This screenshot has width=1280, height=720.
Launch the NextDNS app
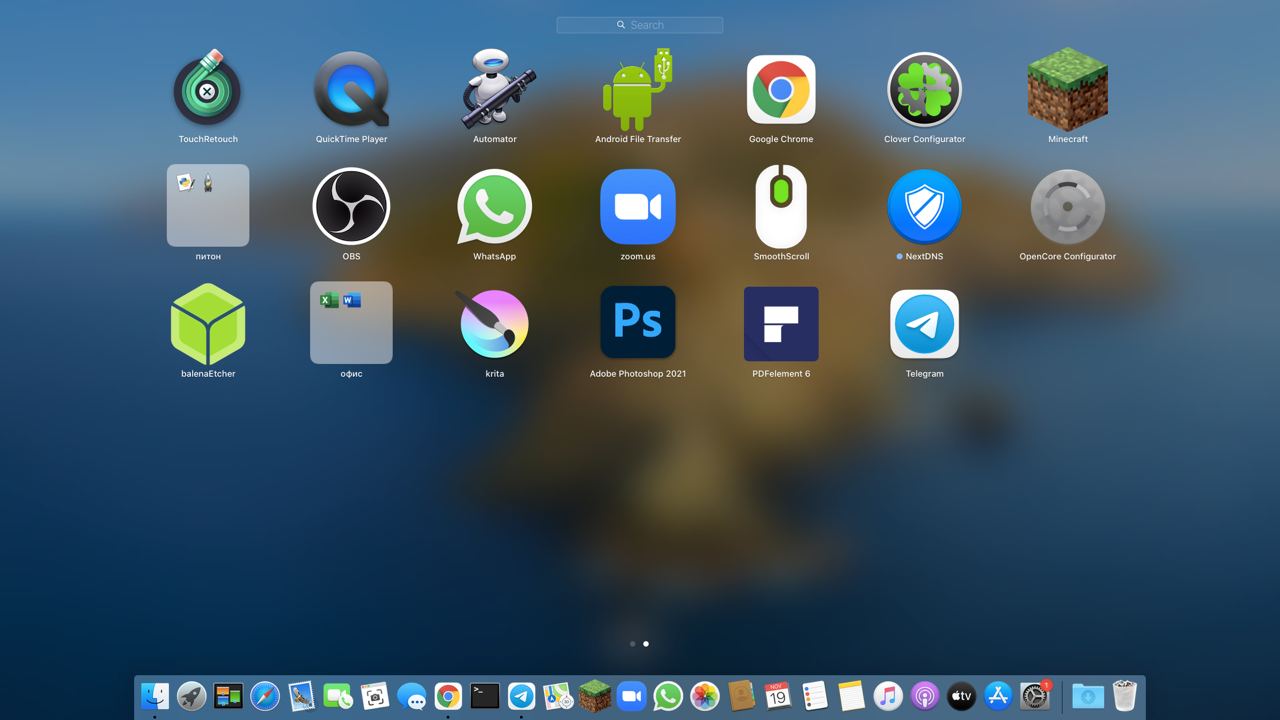[924, 206]
